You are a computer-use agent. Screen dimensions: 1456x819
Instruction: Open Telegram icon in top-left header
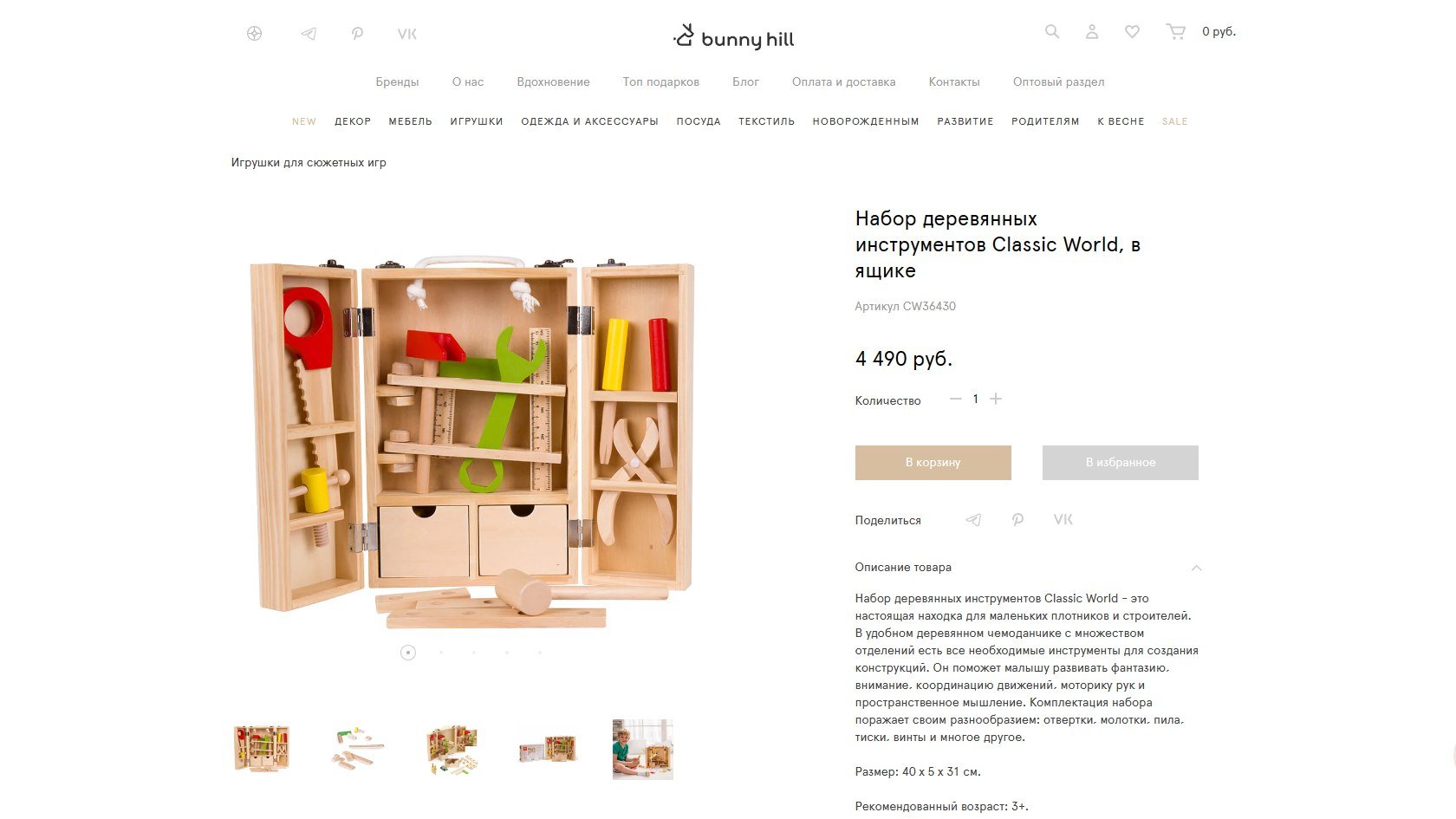click(x=309, y=34)
